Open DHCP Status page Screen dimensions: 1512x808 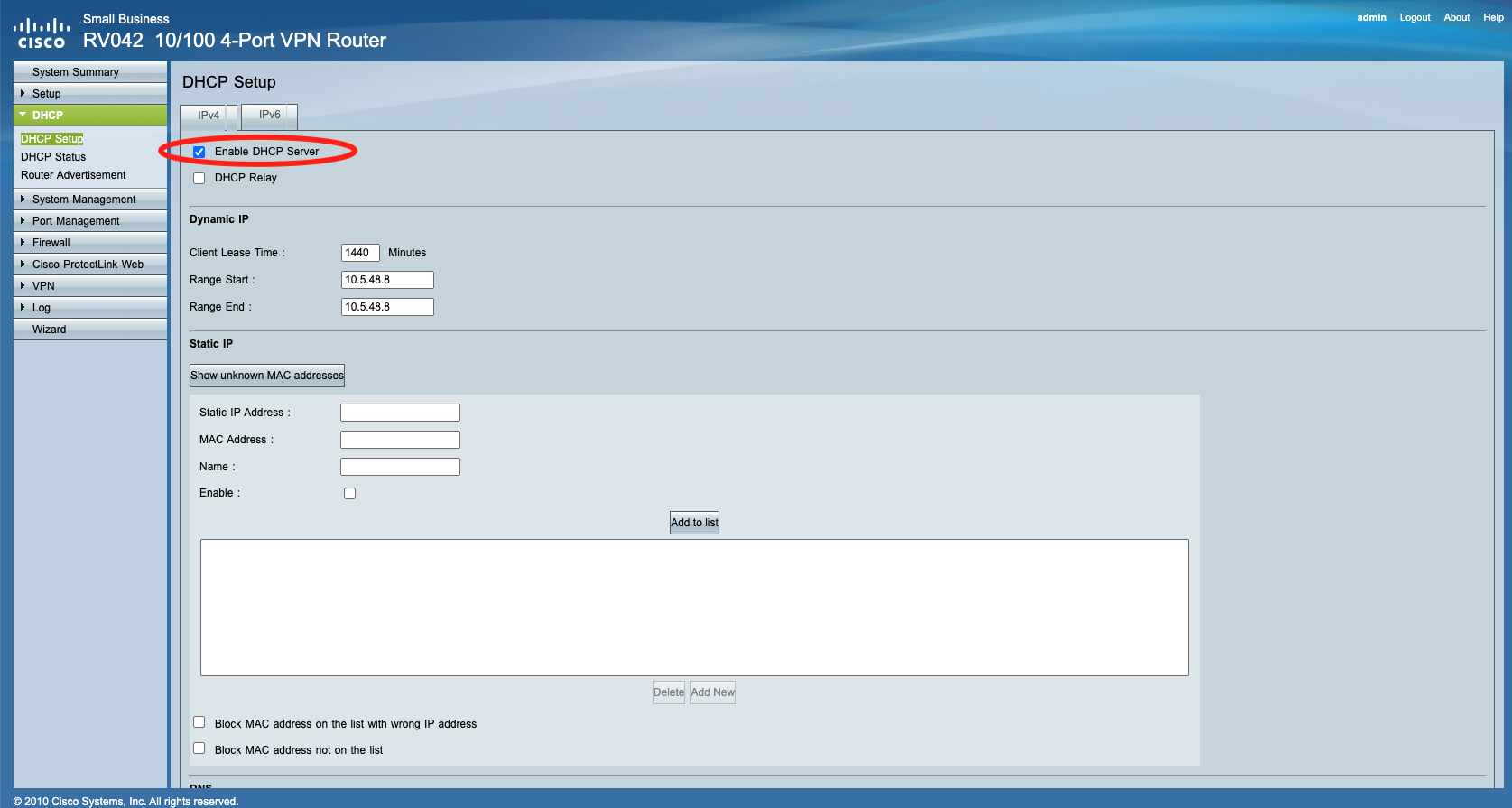[53, 157]
